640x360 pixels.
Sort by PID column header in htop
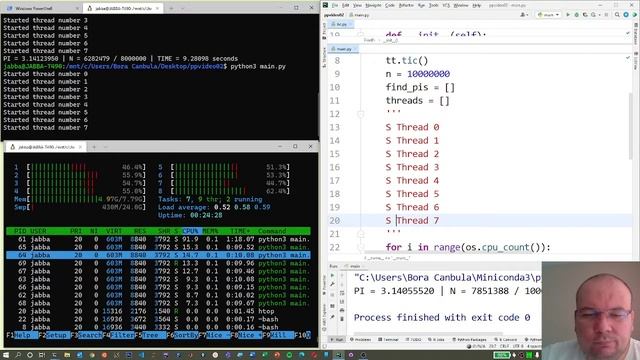pyautogui.click(x=20, y=231)
